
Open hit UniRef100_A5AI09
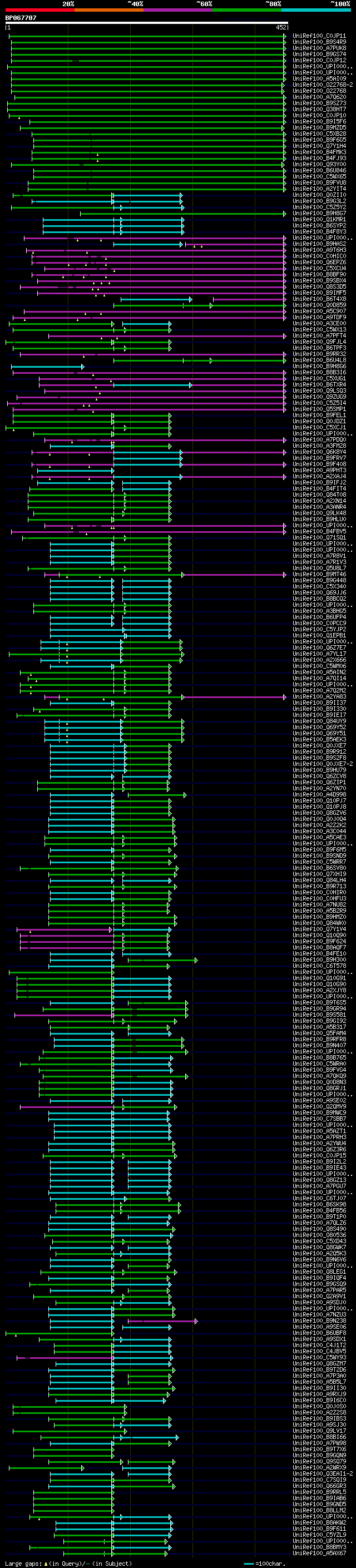point(319,78)
